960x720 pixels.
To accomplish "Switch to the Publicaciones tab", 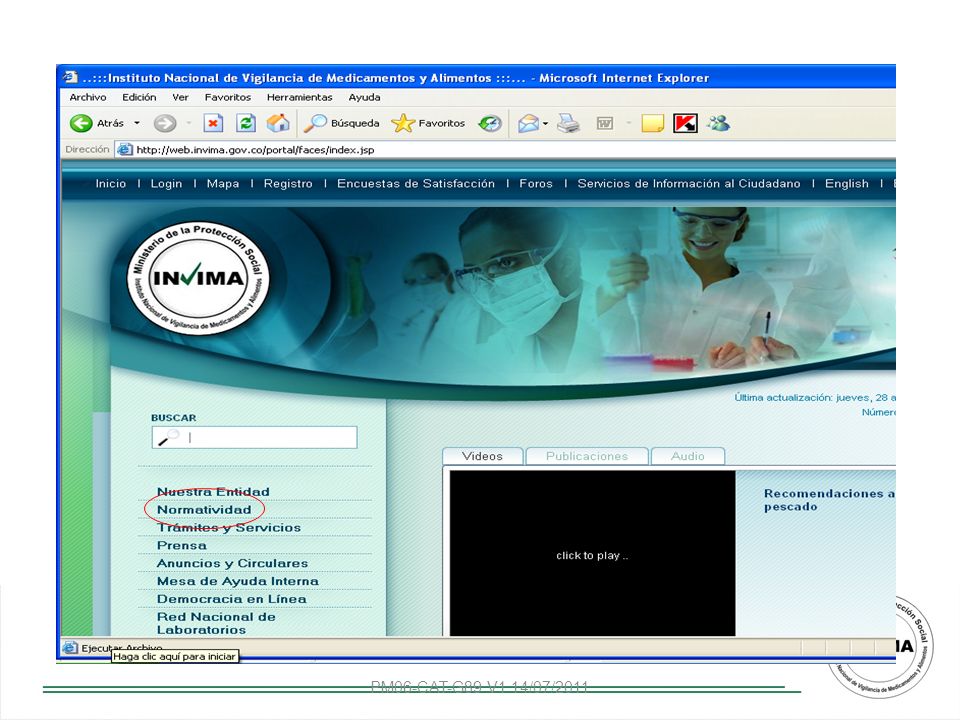I will (x=587, y=456).
